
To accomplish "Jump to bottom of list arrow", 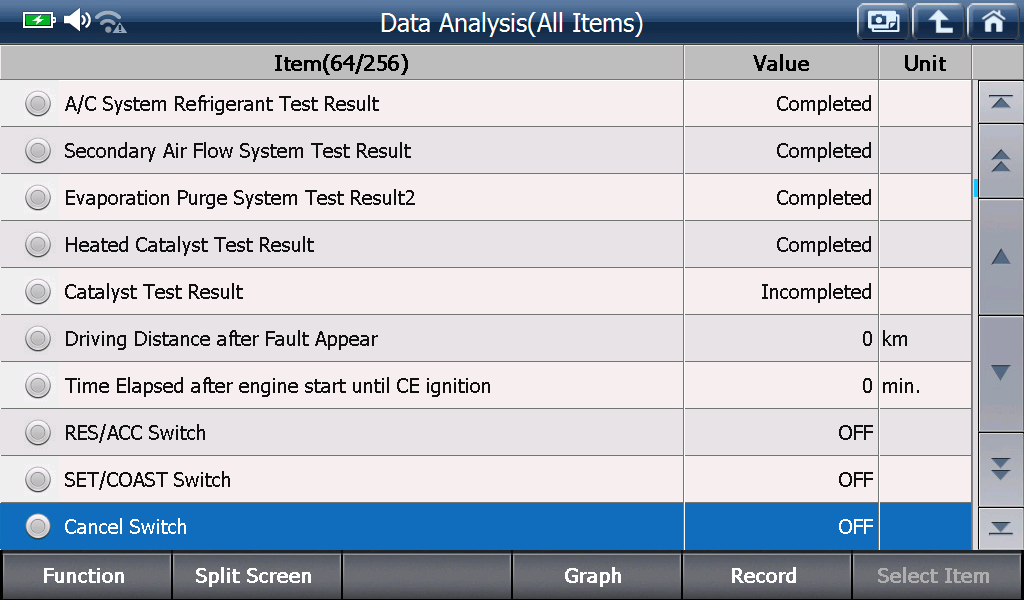I will pos(1000,528).
